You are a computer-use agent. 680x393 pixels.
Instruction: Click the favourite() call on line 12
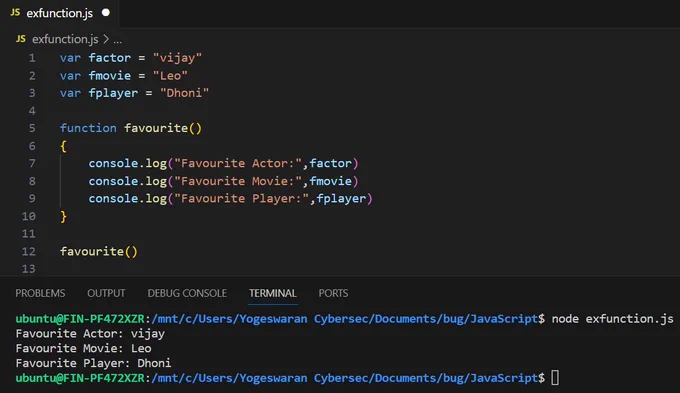point(99,252)
